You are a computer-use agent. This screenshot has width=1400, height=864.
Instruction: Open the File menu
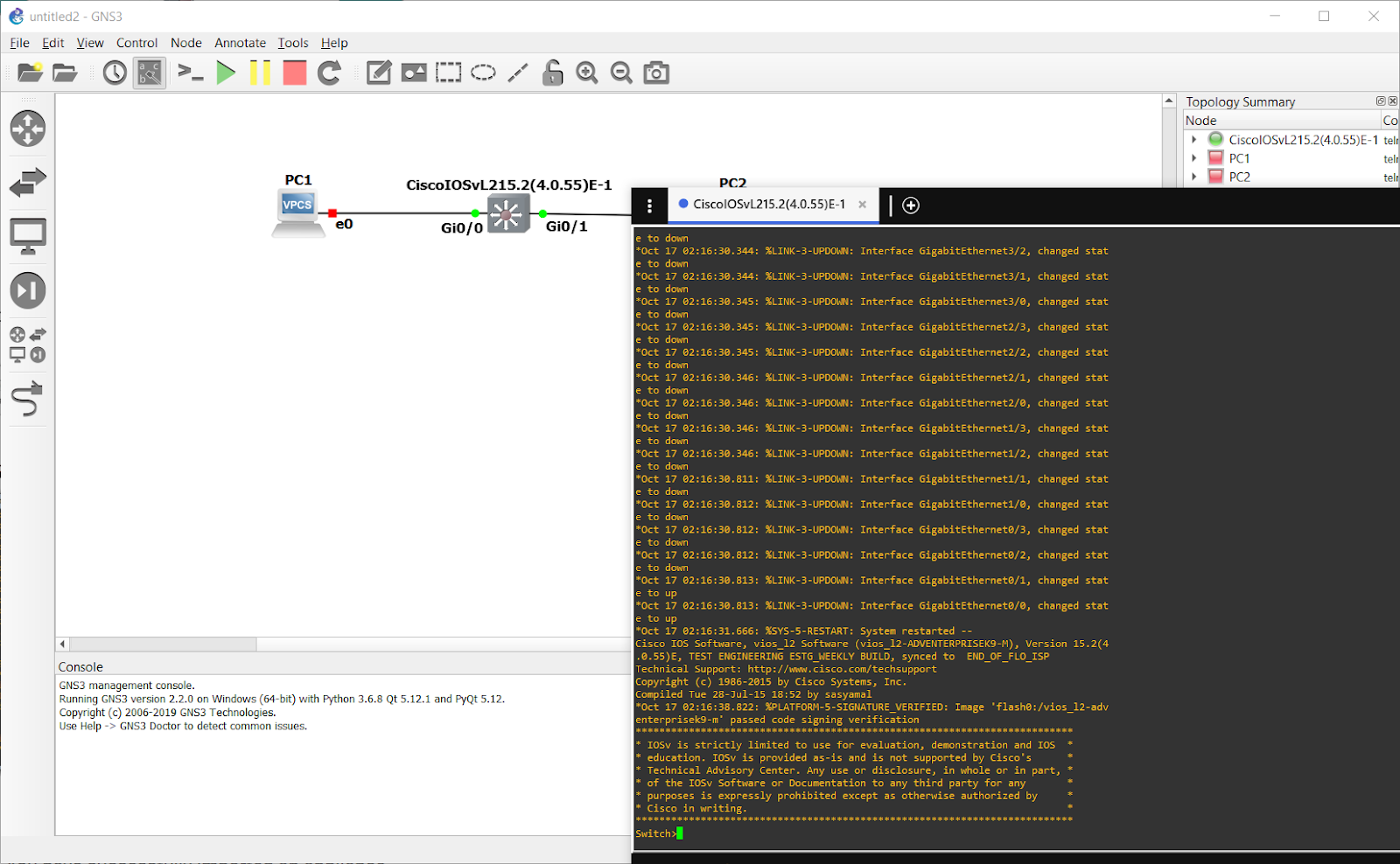[x=19, y=43]
